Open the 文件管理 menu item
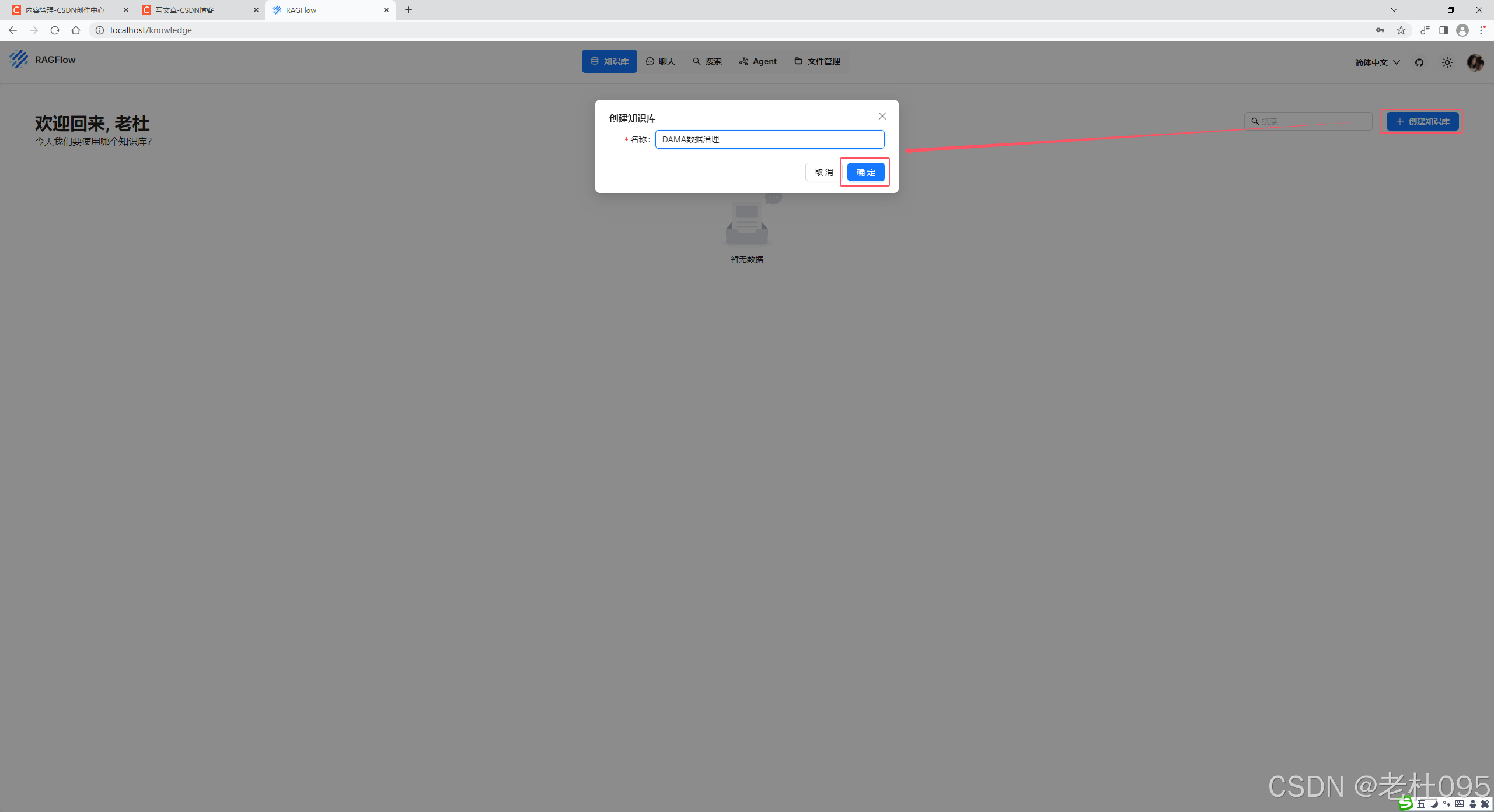 pyautogui.click(x=817, y=61)
